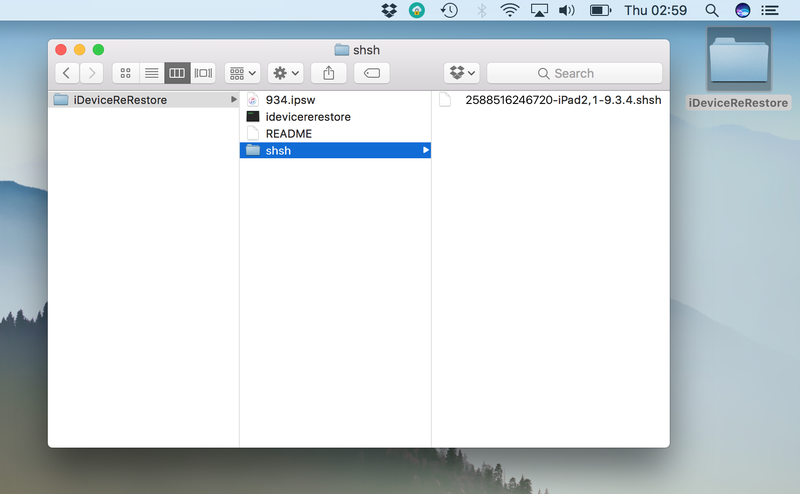The image size is (800, 494).
Task: Click the Finder Search field
Action: 574,73
